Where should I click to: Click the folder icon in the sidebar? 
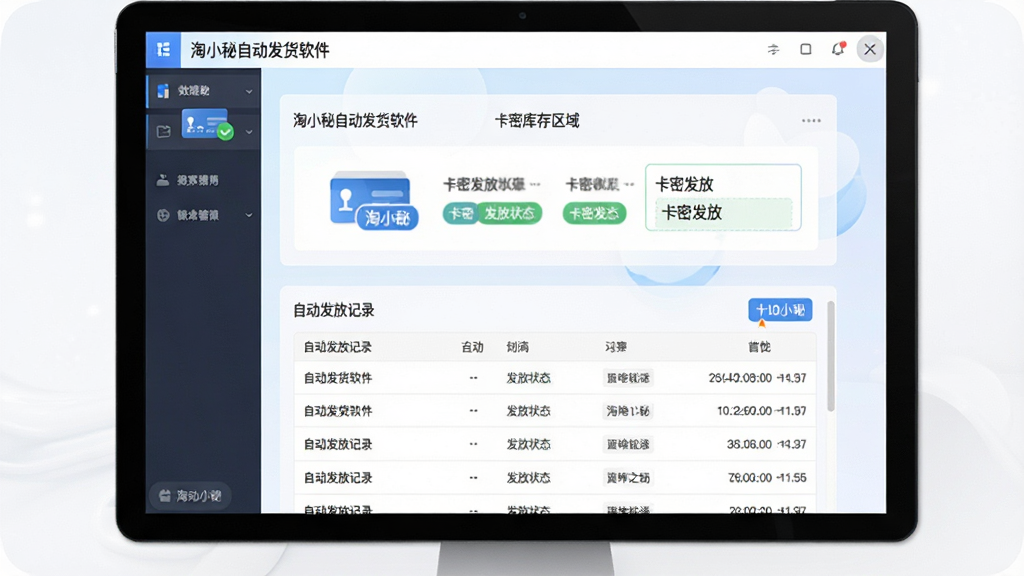(x=163, y=131)
